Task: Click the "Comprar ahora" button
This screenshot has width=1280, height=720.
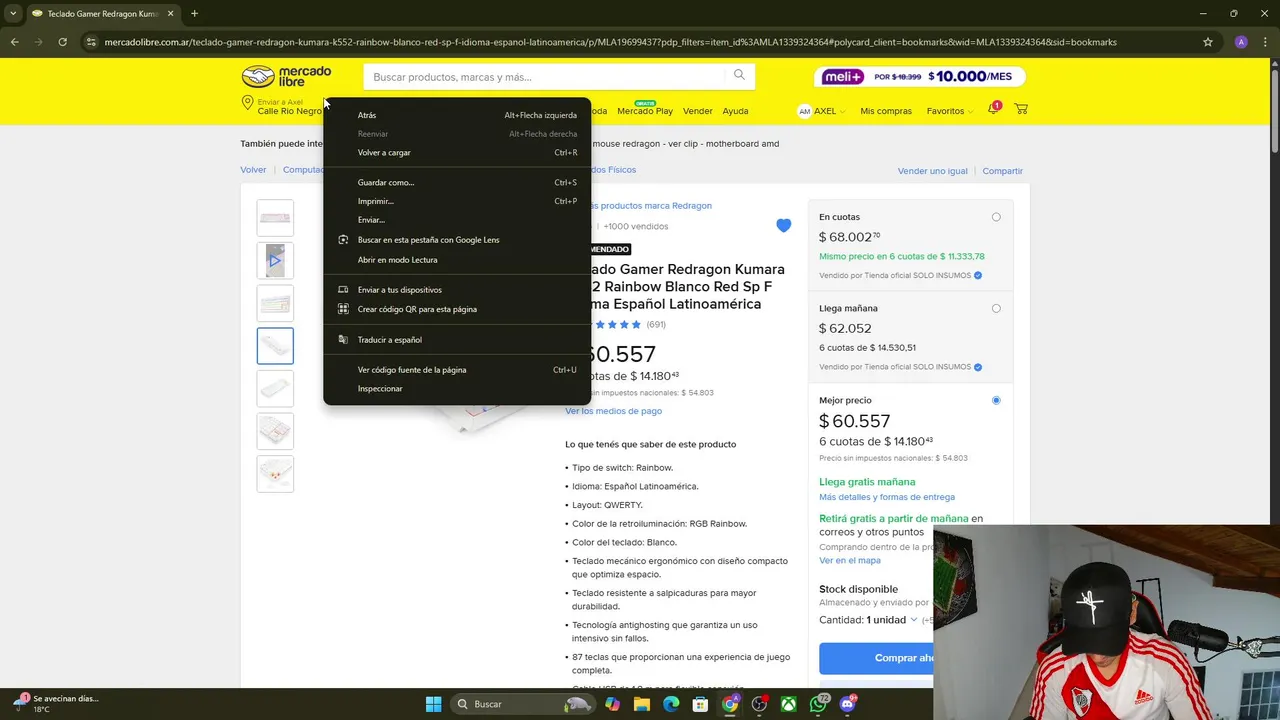Action: pyautogui.click(x=876, y=658)
